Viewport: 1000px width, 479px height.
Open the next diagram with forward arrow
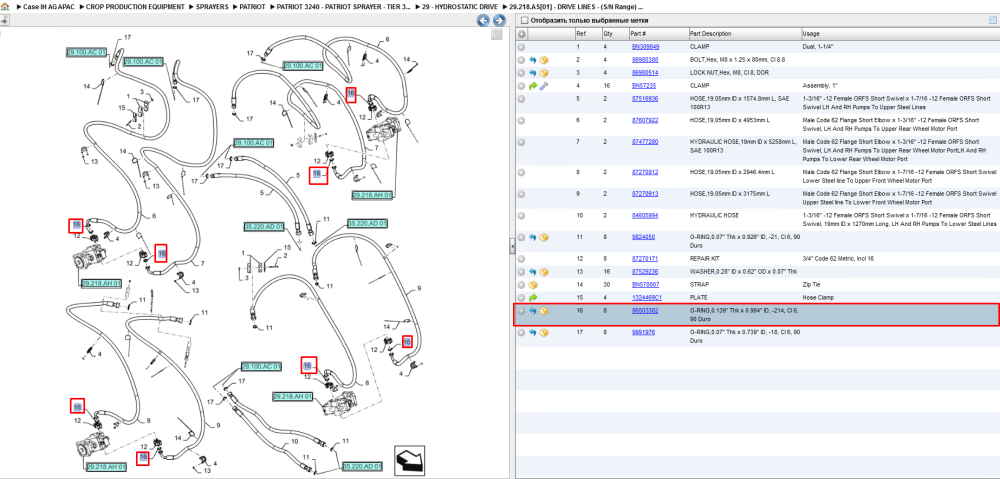499,20
